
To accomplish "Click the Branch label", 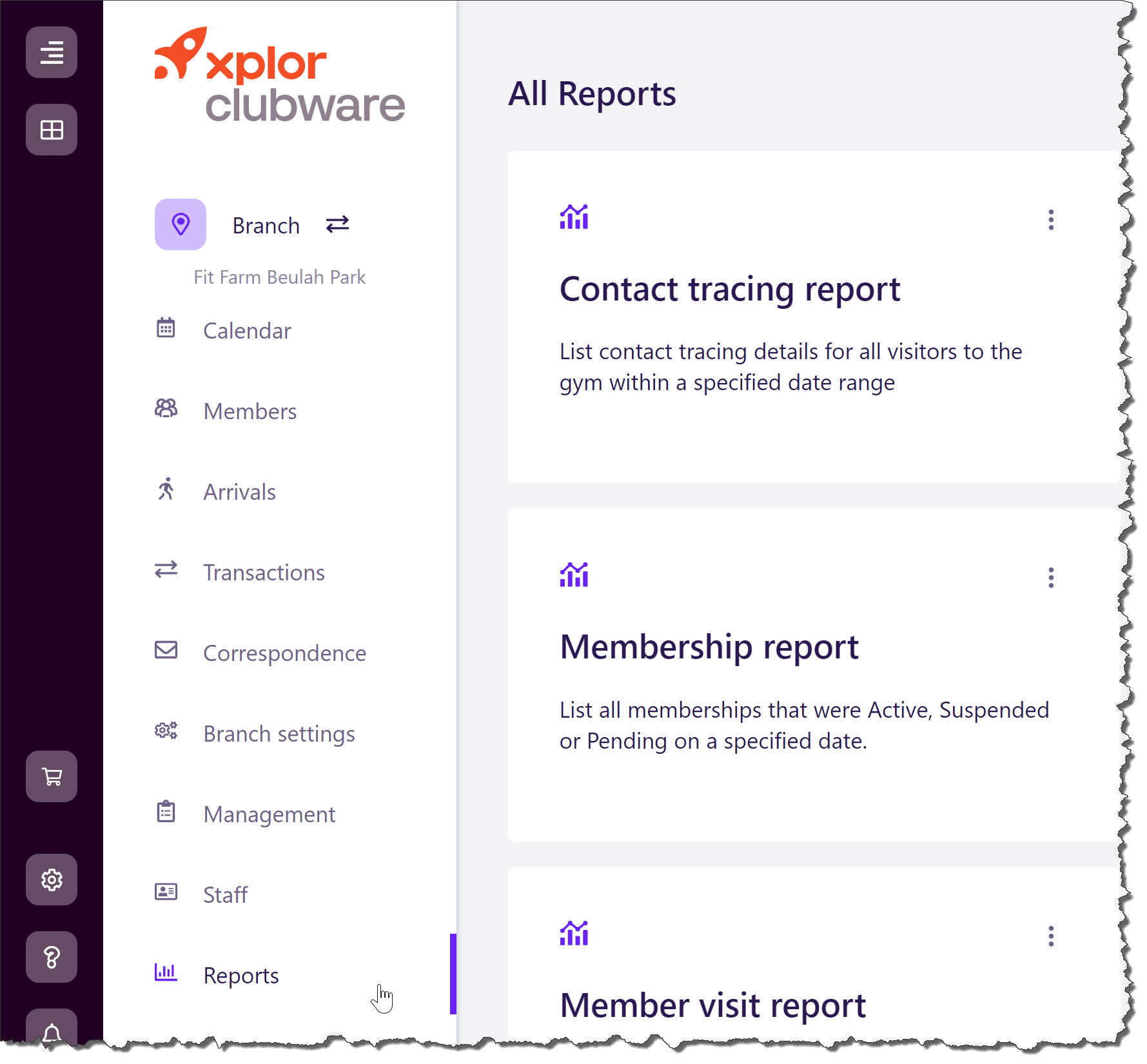I will 266,226.
